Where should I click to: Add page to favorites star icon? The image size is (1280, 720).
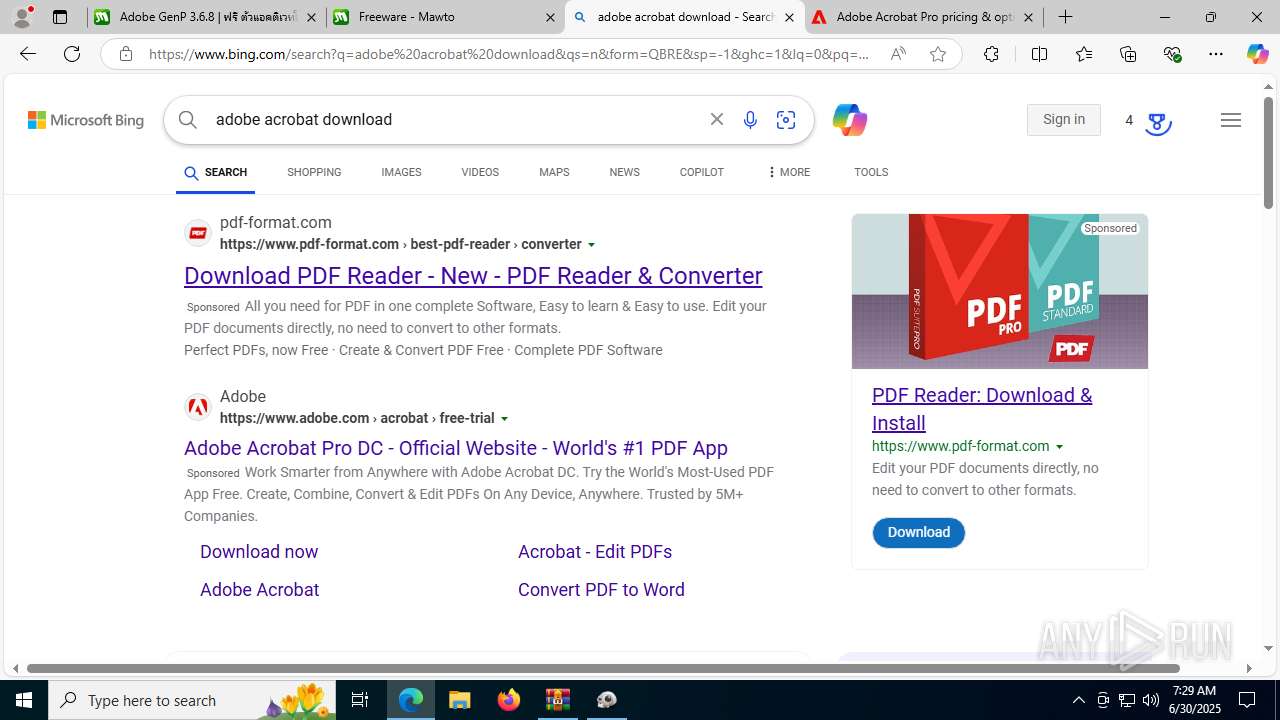tap(938, 54)
